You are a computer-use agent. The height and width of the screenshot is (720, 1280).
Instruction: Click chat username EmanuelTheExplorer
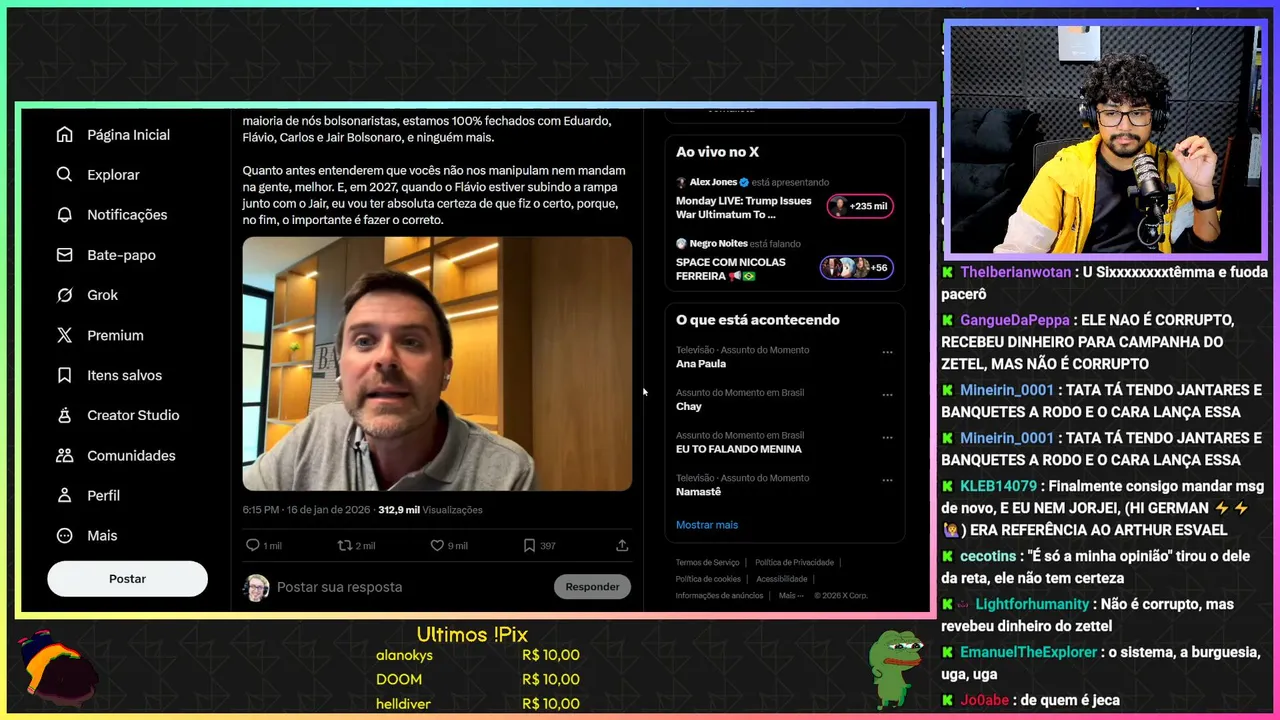pyautogui.click(x=1029, y=652)
